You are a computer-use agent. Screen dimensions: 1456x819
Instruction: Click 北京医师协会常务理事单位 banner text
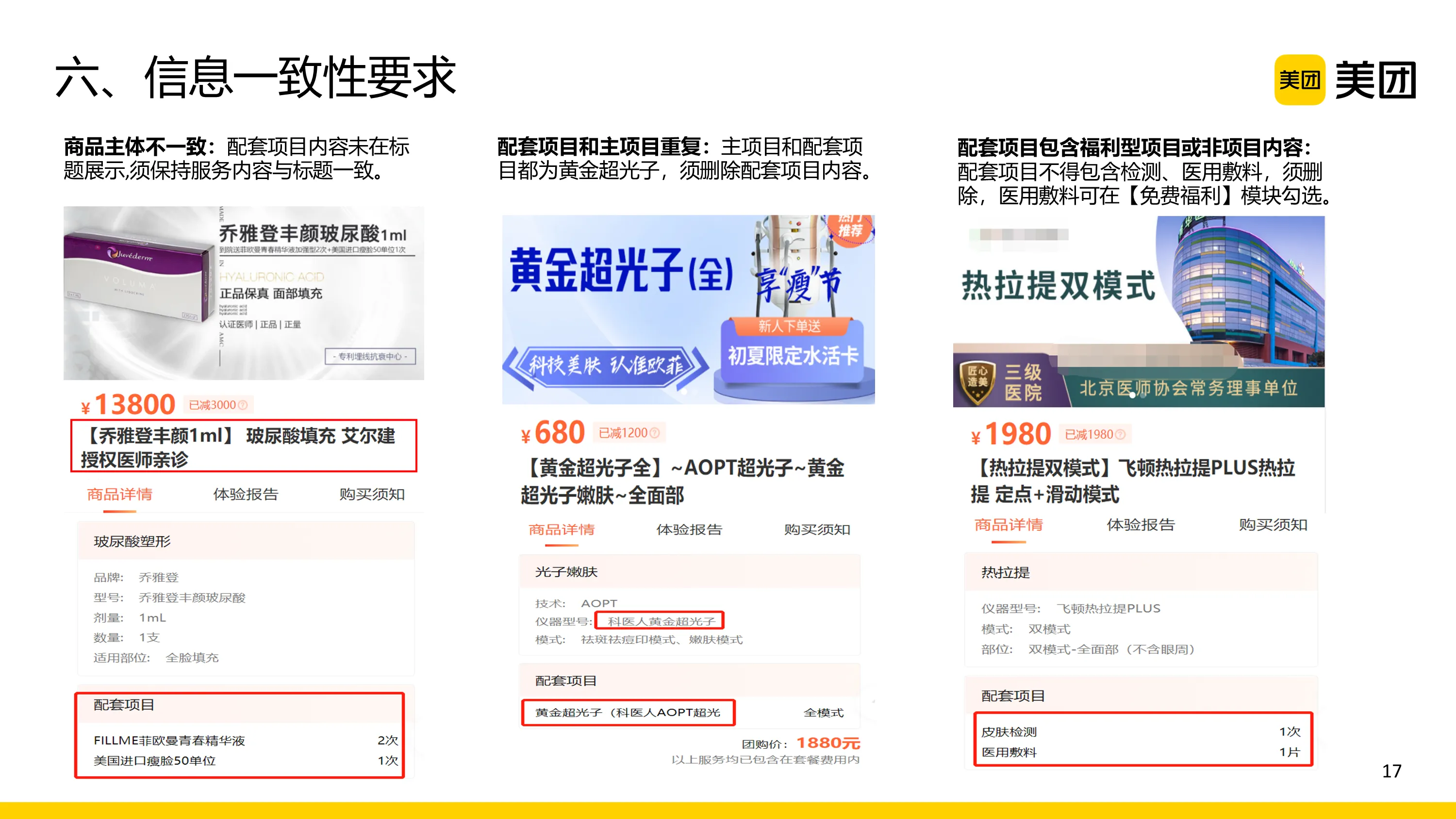point(1189,388)
